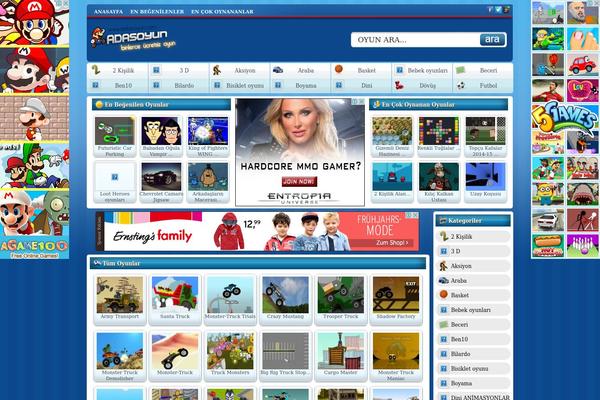This screenshot has width=600, height=400.
Task: Open the Boyama link in Kategoriler sidebar
Action: [x=461, y=383]
